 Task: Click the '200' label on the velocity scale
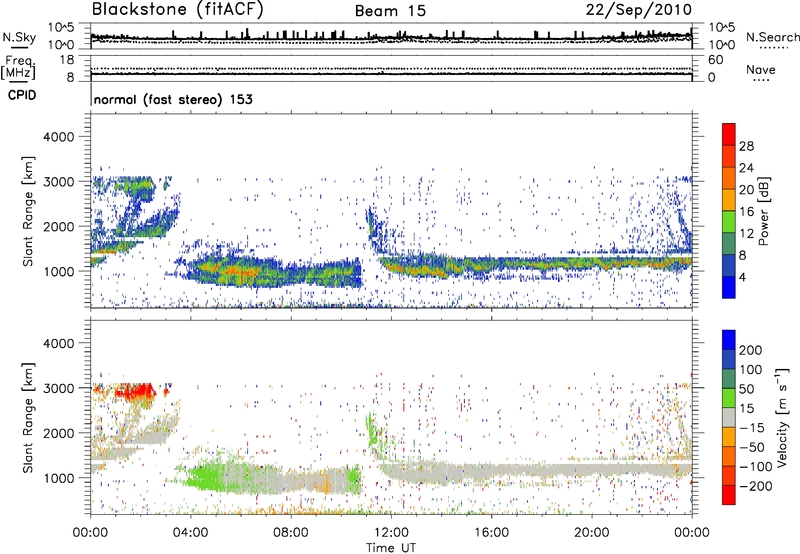750,350
